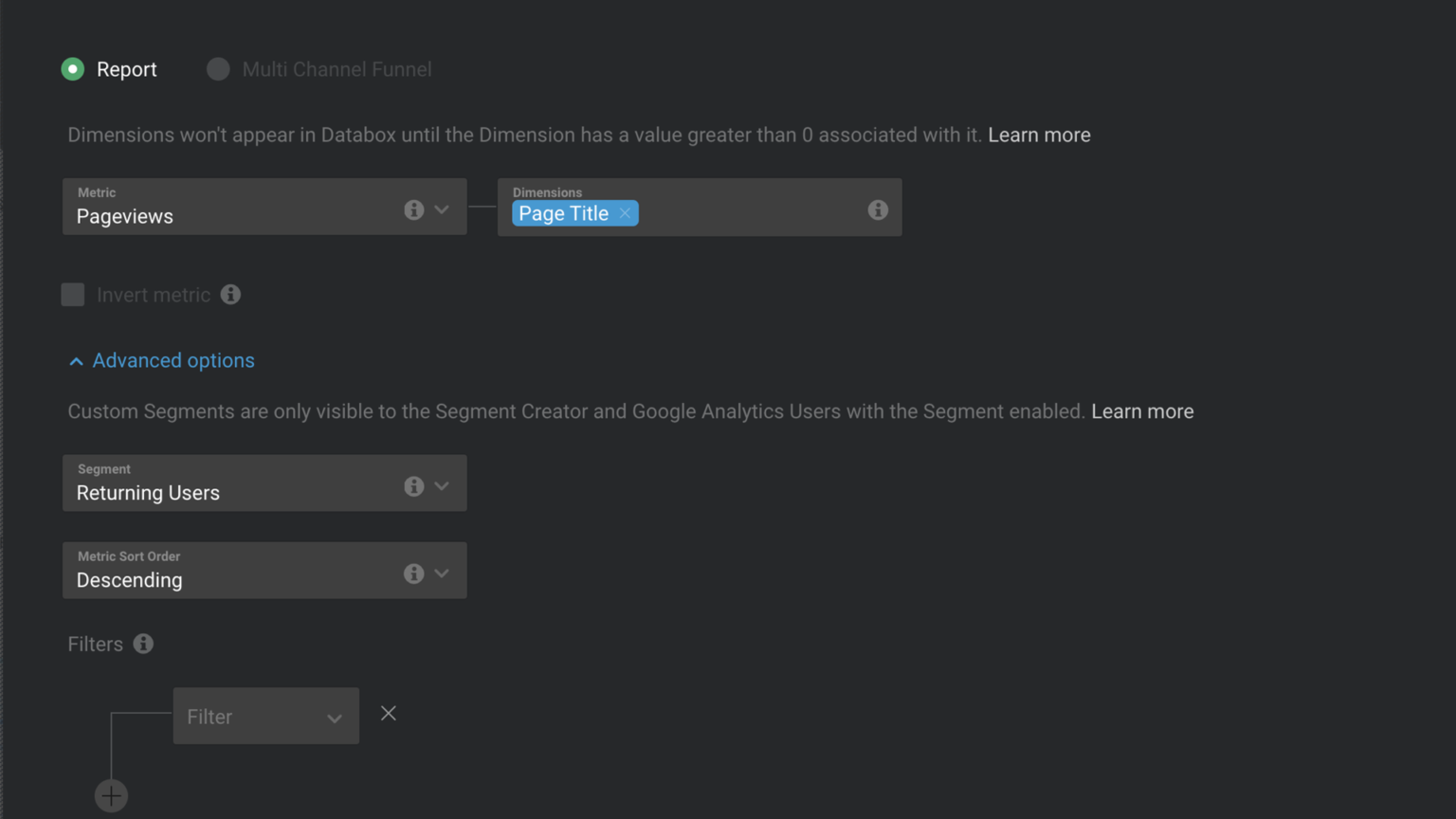Open the Pageviews metric dropdown
This screenshot has width=1456, height=819.
coord(442,209)
